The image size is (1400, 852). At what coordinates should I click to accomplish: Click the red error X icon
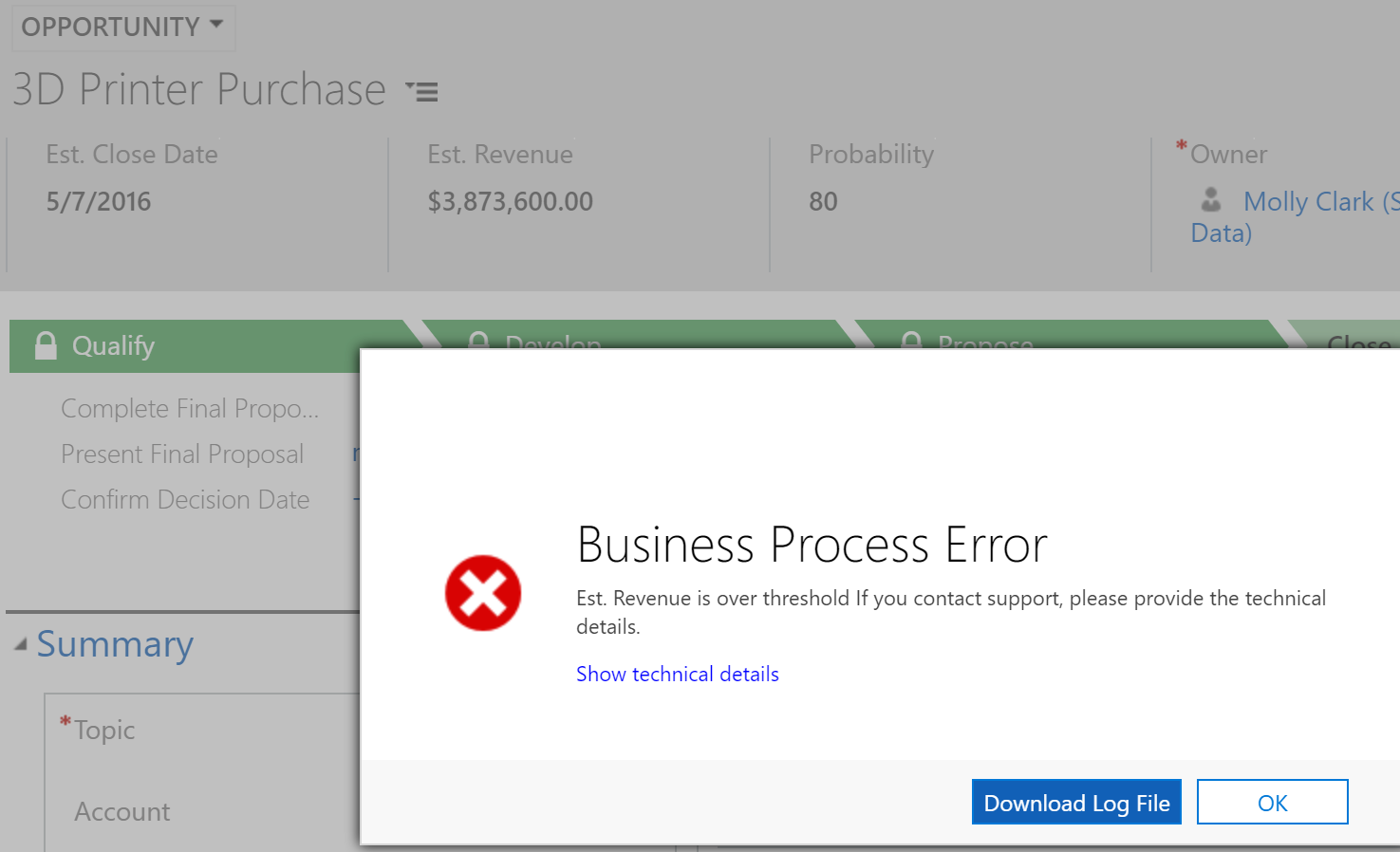click(482, 593)
